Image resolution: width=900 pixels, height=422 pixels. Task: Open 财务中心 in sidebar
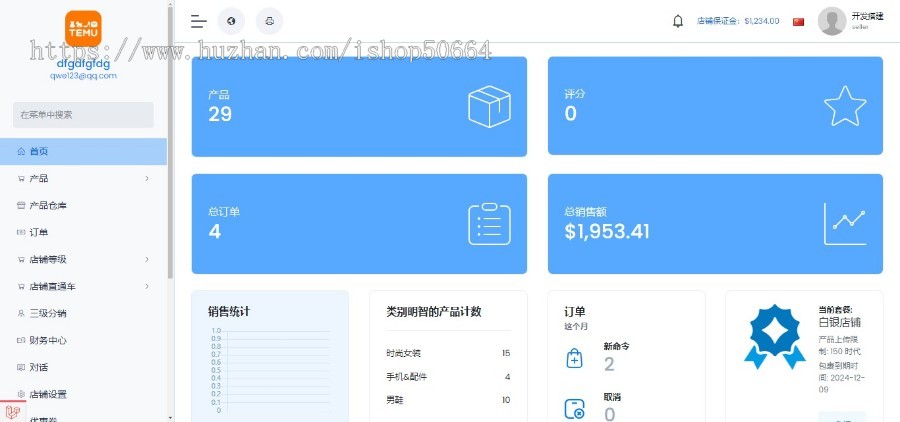coord(83,340)
